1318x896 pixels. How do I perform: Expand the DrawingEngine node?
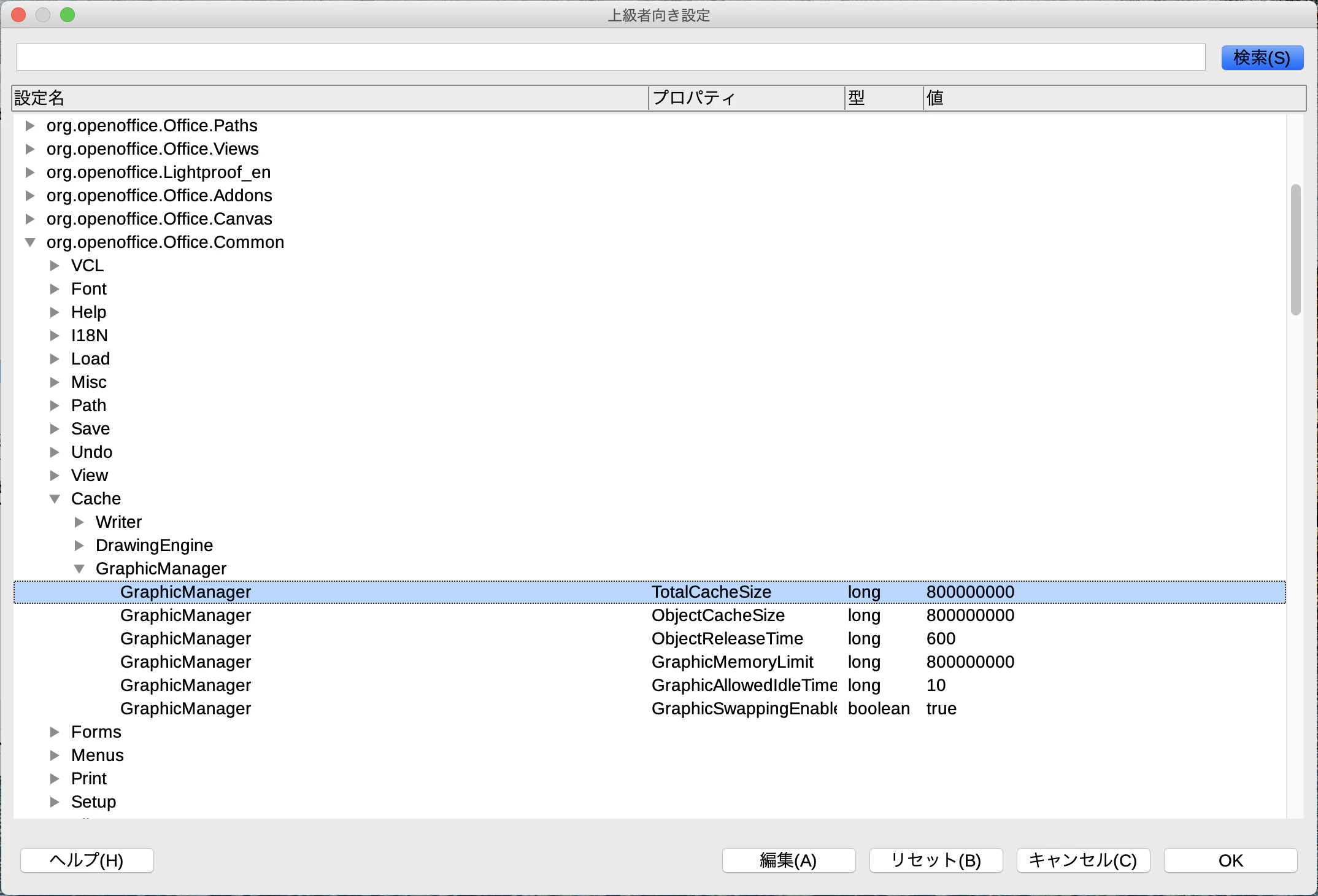click(79, 546)
